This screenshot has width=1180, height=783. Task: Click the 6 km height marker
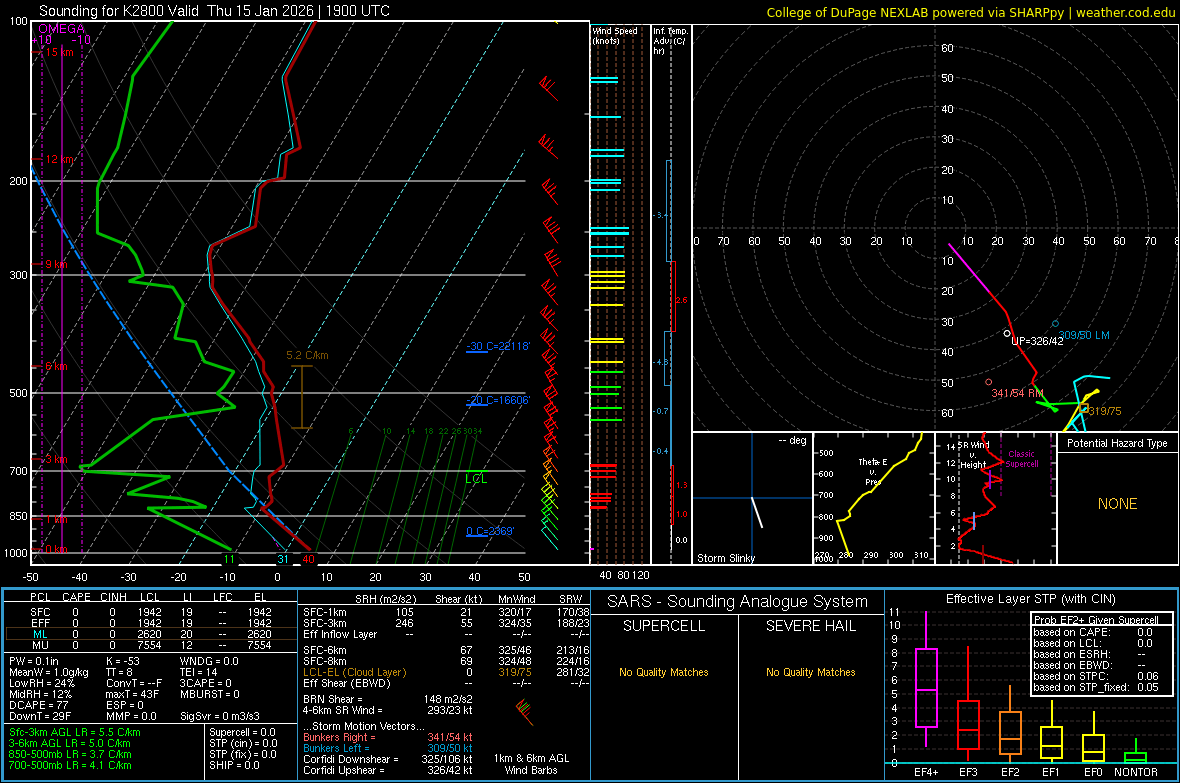56,367
